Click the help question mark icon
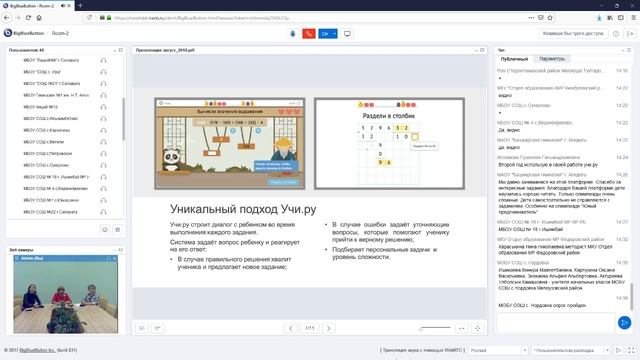The width and height of the screenshot is (640, 360). [x=616, y=33]
